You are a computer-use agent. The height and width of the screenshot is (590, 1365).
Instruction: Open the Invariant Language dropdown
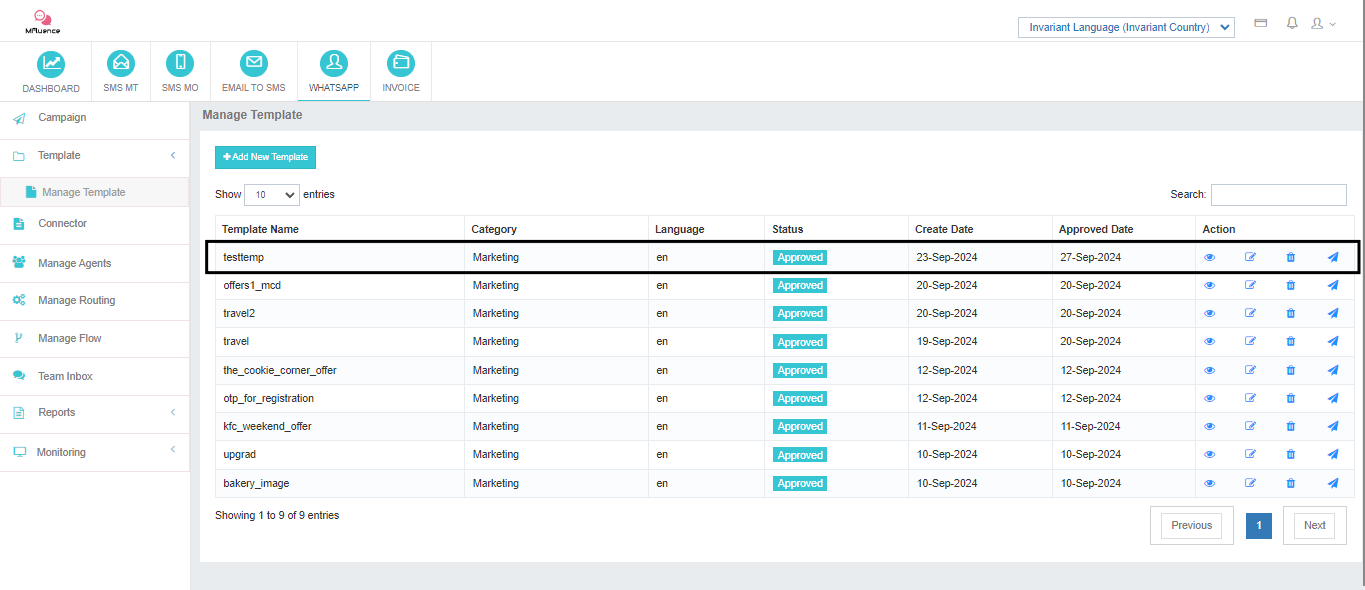[1126, 27]
